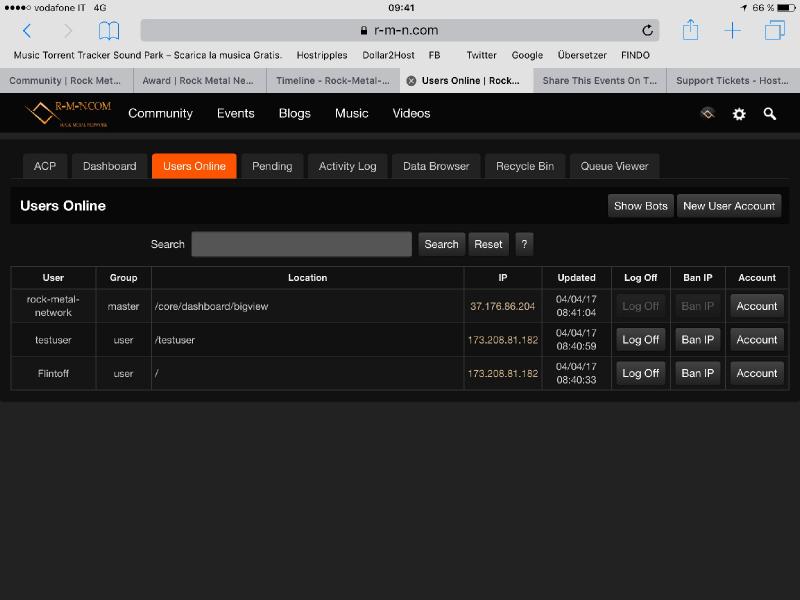Switch to the Share This Events browser tab
800x600 pixels.
pyautogui.click(x=599, y=81)
